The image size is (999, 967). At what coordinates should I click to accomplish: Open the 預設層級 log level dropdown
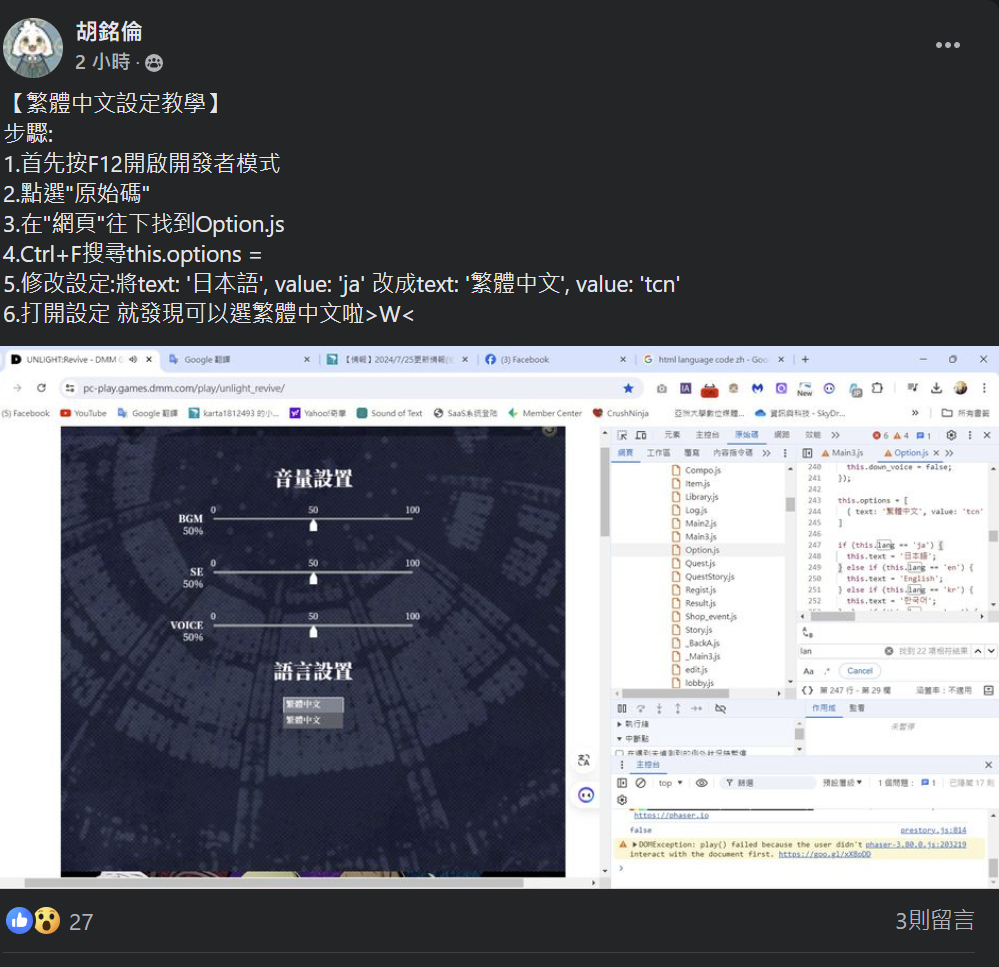(842, 782)
